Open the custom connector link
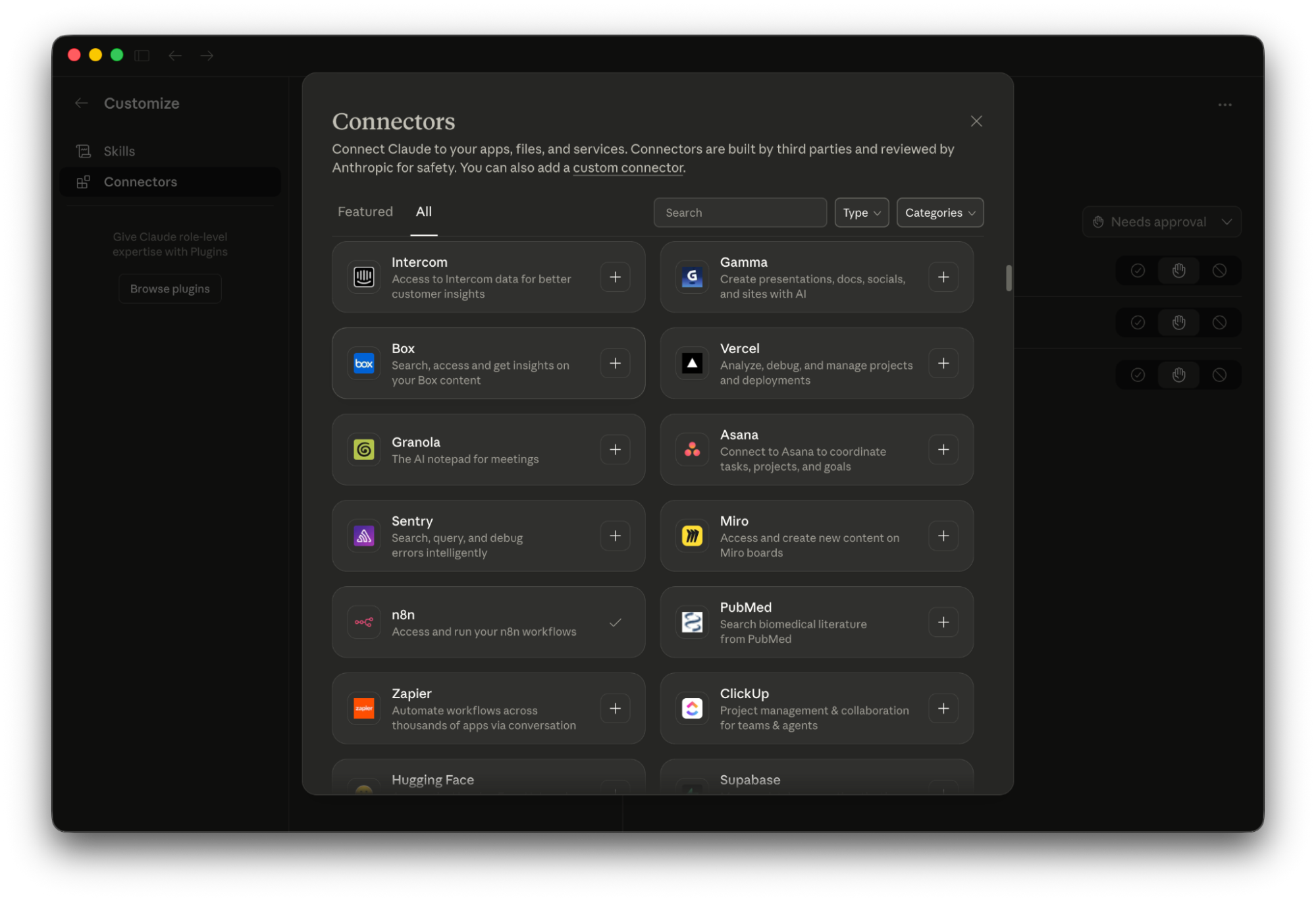This screenshot has height=901, width=1316. pyautogui.click(x=627, y=168)
